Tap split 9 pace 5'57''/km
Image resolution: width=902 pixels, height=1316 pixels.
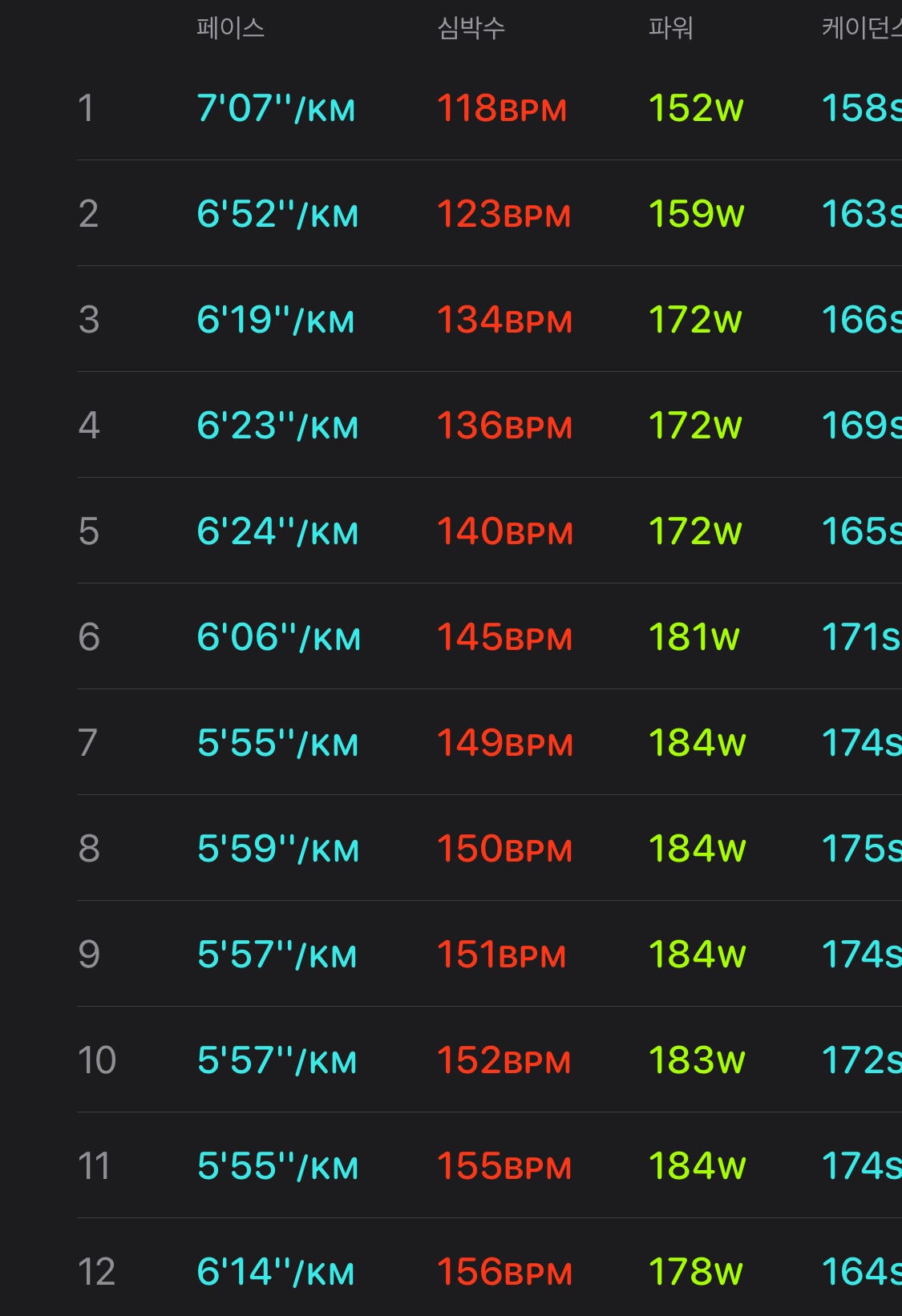pyautogui.click(x=277, y=955)
